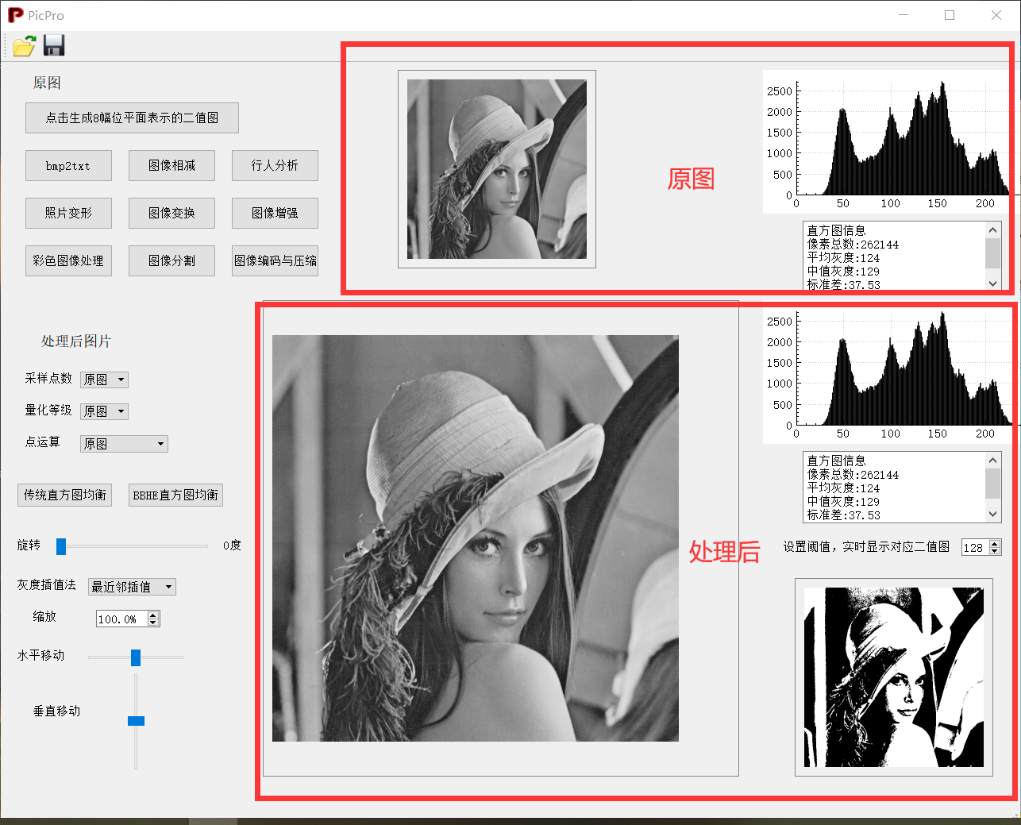Click the open file folder icon

24,46
